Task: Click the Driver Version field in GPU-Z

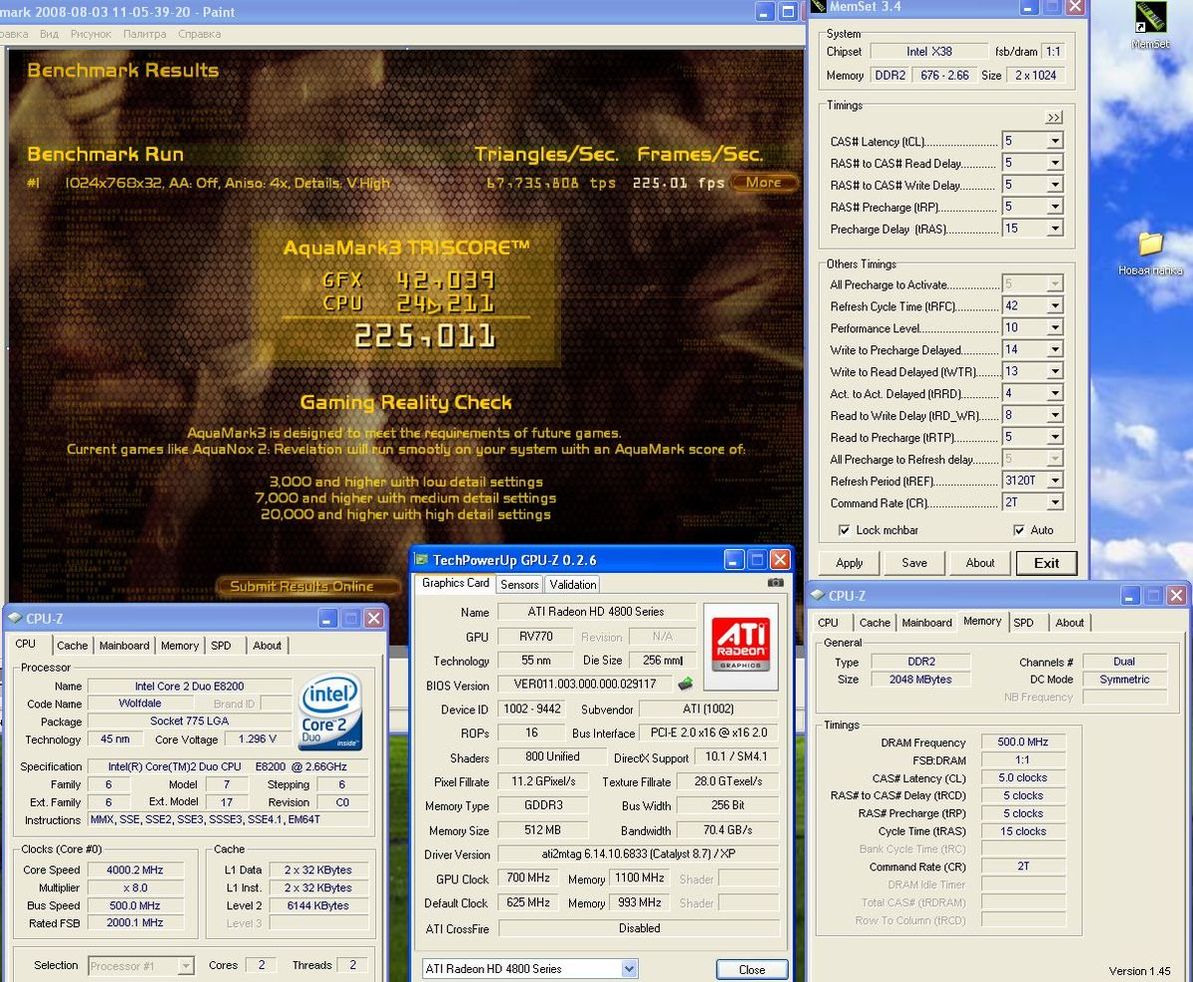Action: tap(638, 854)
